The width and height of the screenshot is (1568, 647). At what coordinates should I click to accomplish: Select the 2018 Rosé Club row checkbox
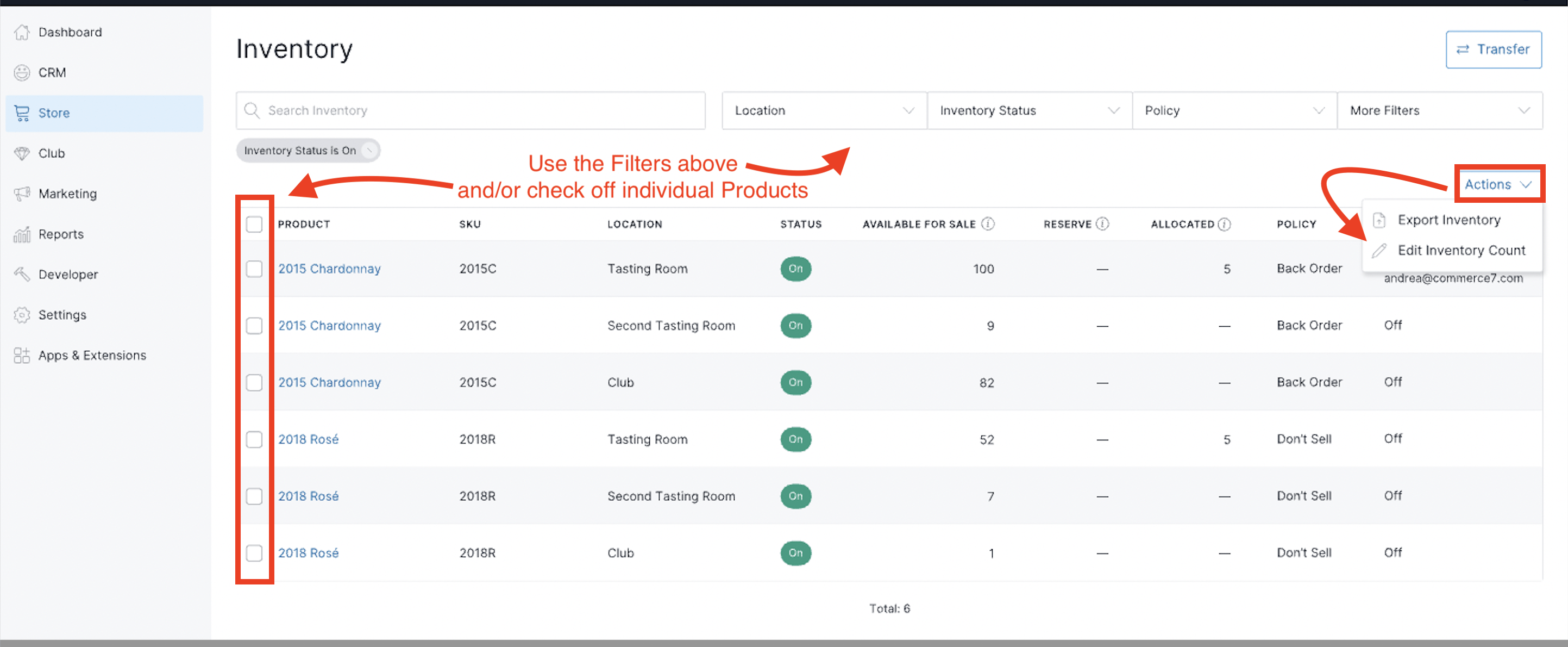click(254, 553)
